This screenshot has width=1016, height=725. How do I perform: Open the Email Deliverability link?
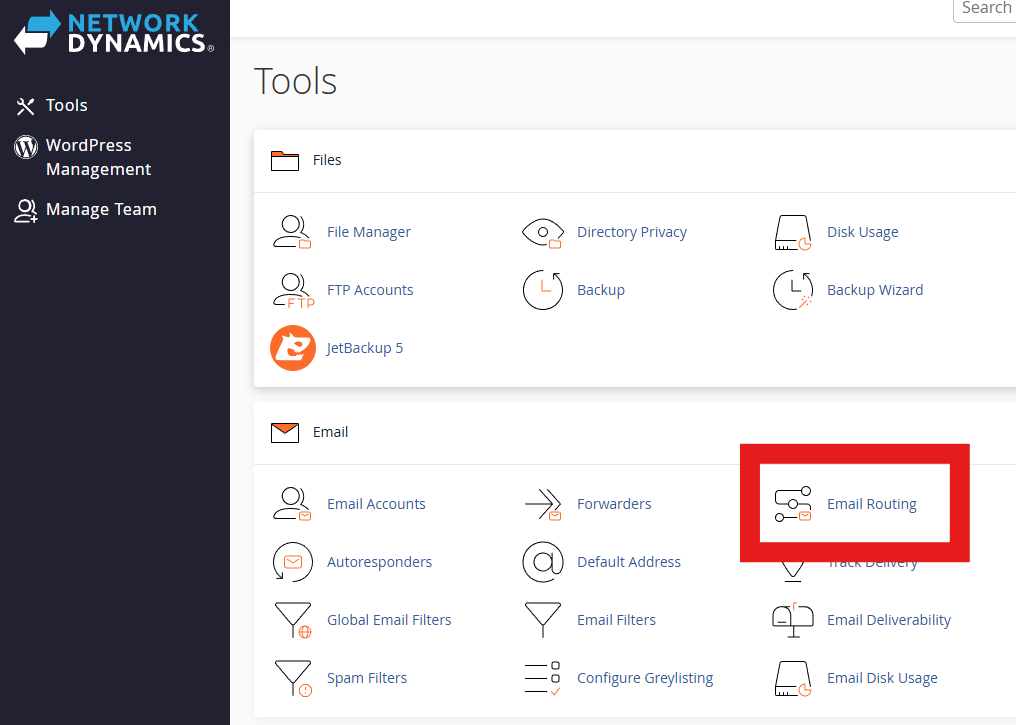[x=888, y=620]
